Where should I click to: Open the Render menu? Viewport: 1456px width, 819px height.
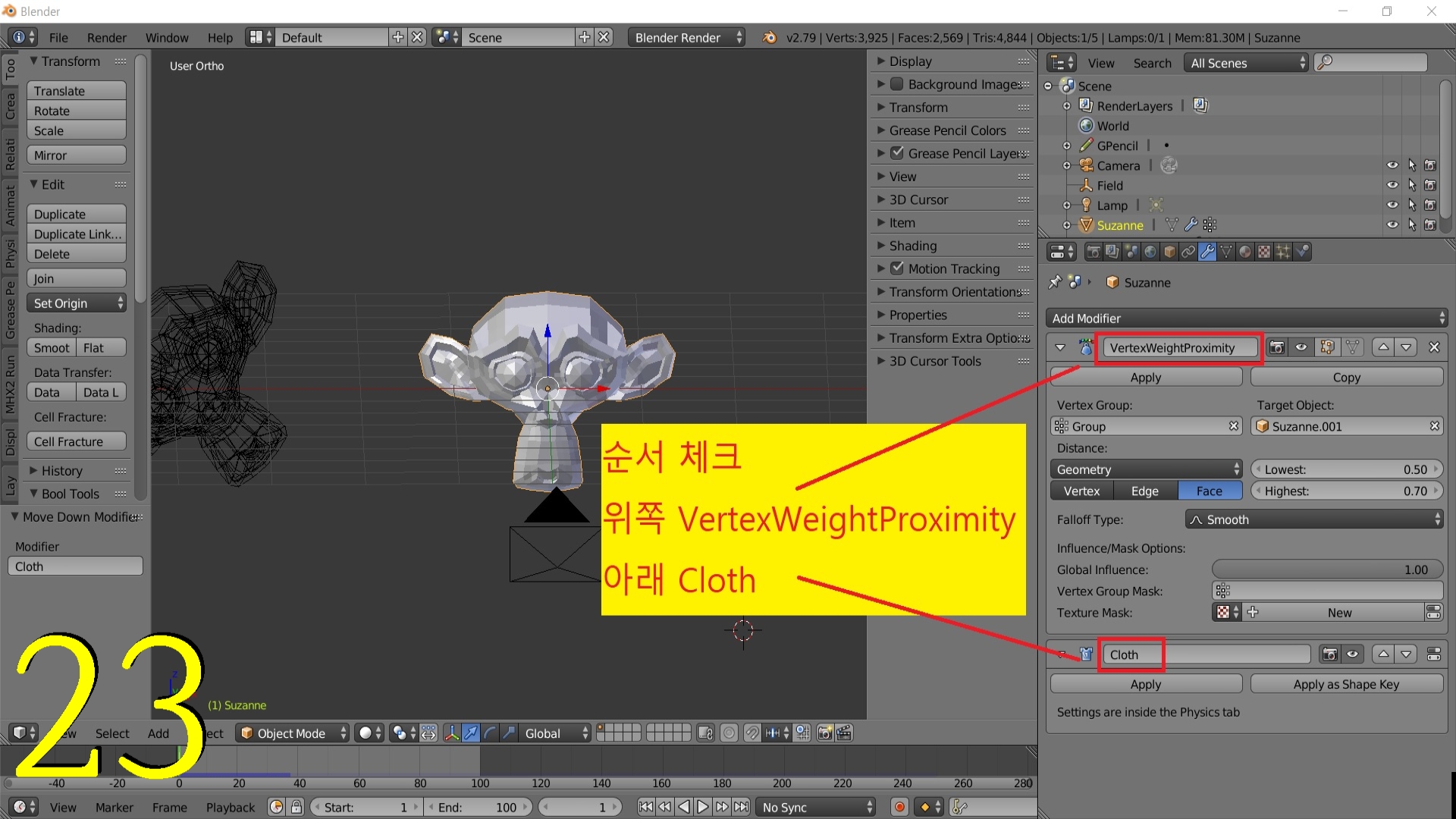106,37
